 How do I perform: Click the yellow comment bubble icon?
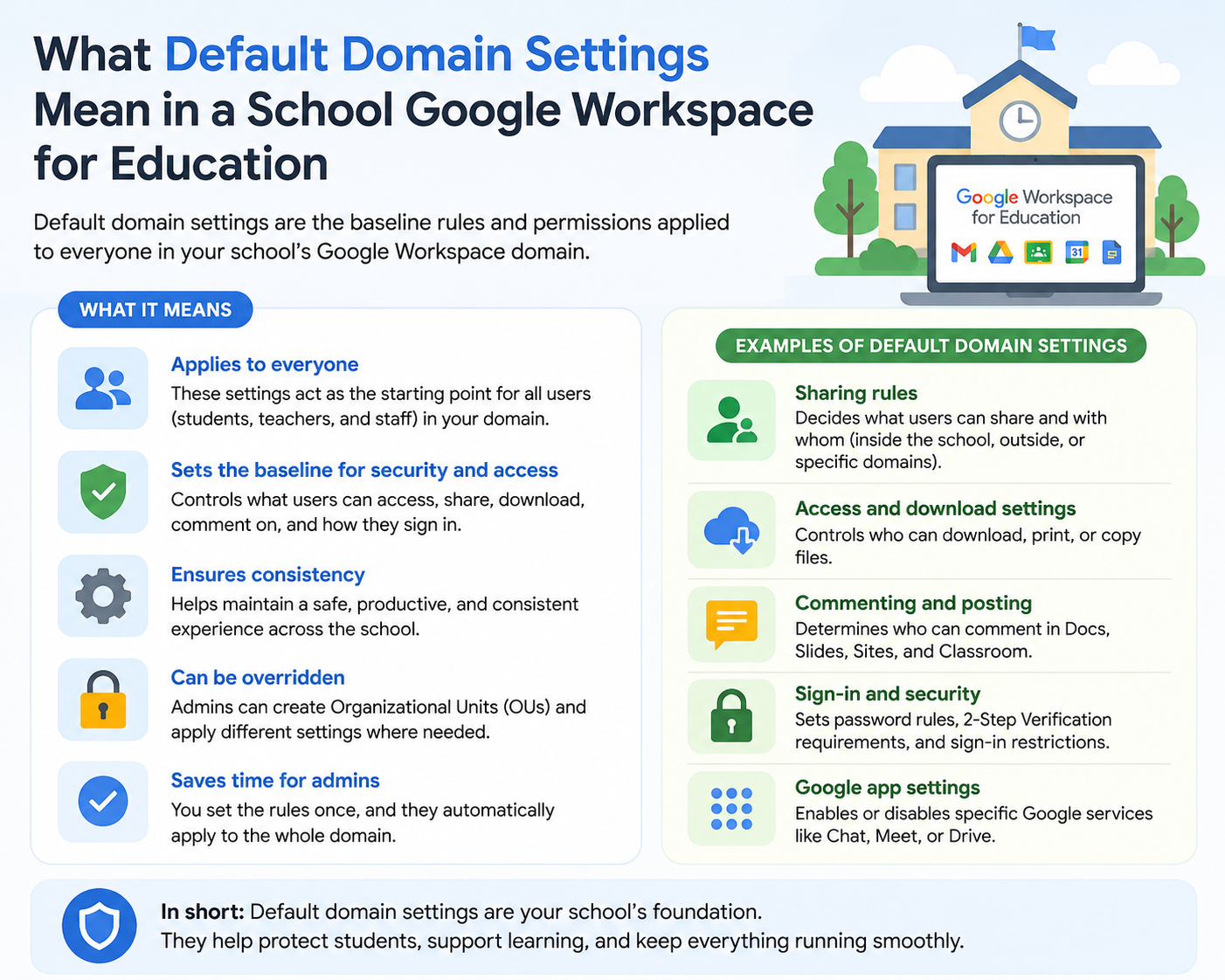coord(731,625)
